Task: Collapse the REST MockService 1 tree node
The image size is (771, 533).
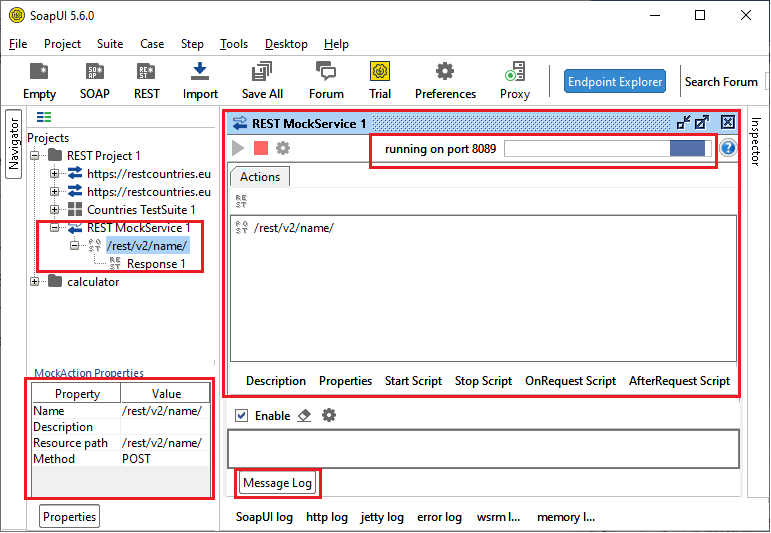Action: [x=55, y=228]
